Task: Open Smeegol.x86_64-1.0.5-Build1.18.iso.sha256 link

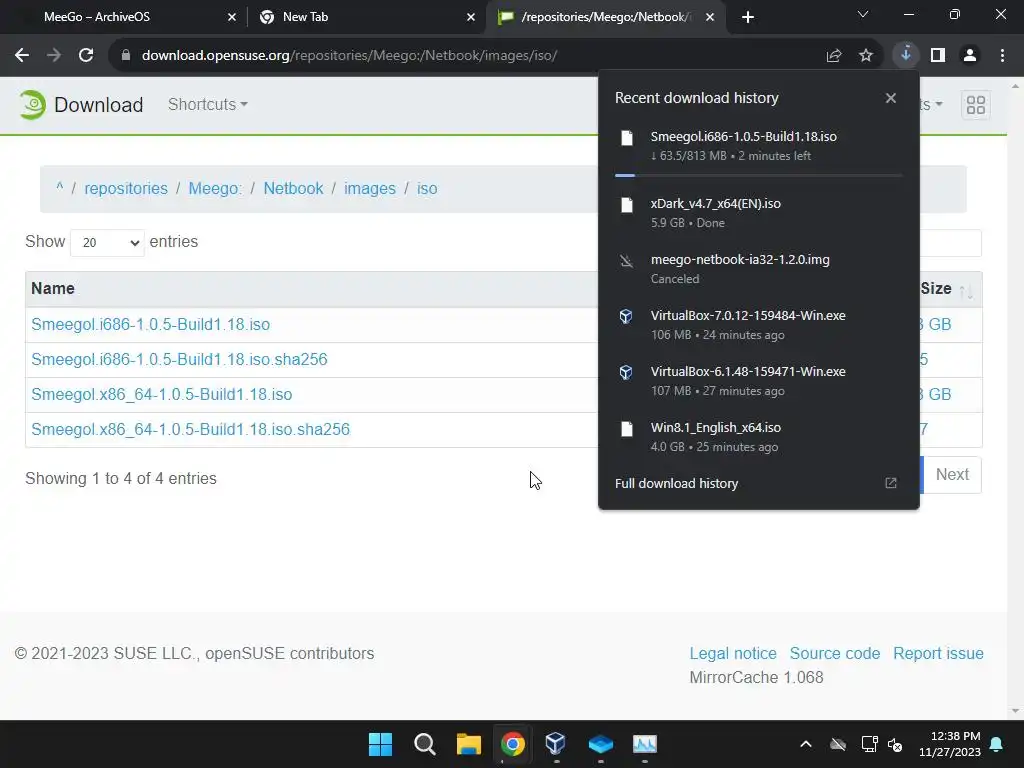Action: pyautogui.click(x=190, y=430)
